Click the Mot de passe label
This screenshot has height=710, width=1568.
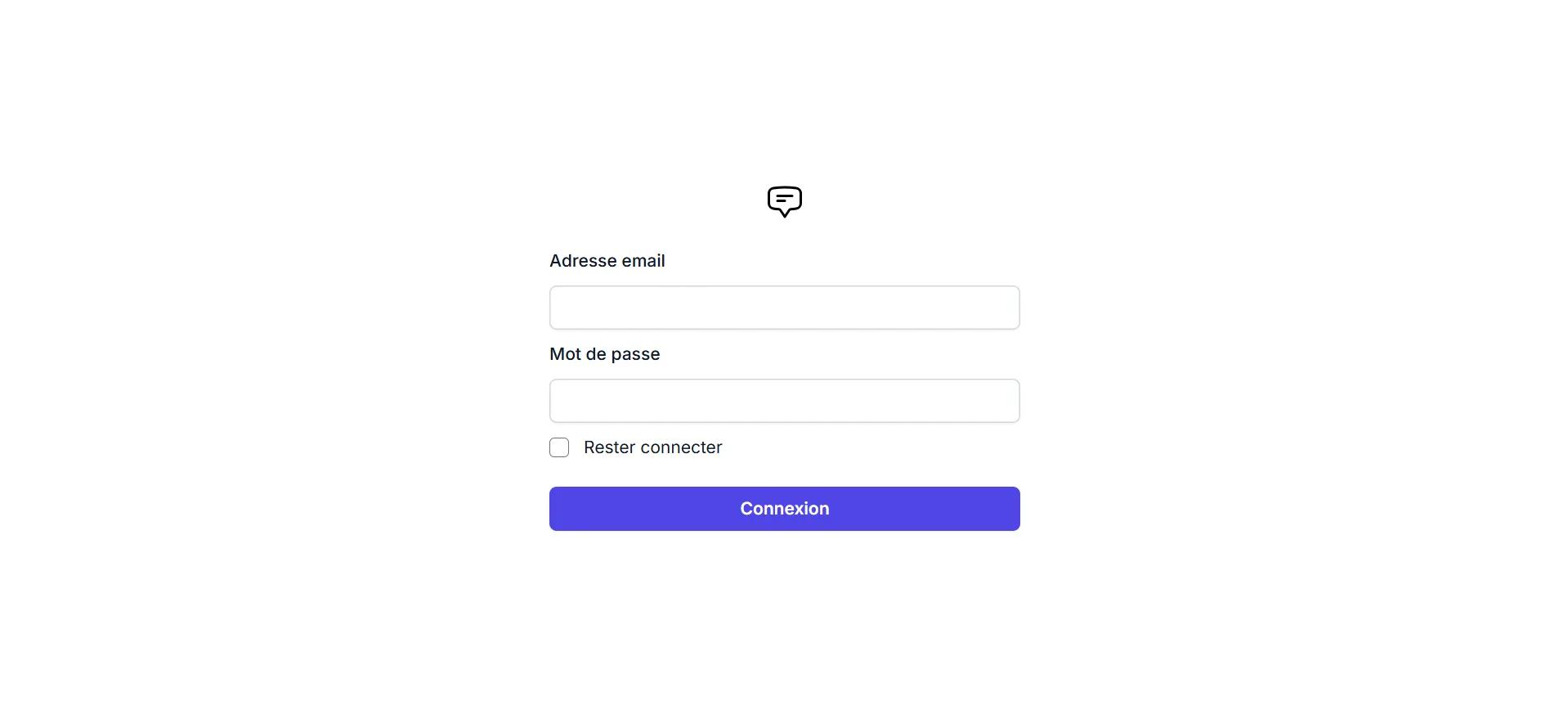coord(604,353)
